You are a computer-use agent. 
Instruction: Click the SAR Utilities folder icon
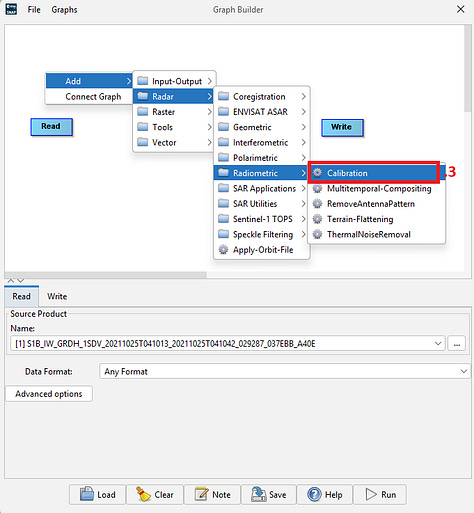coord(223,203)
